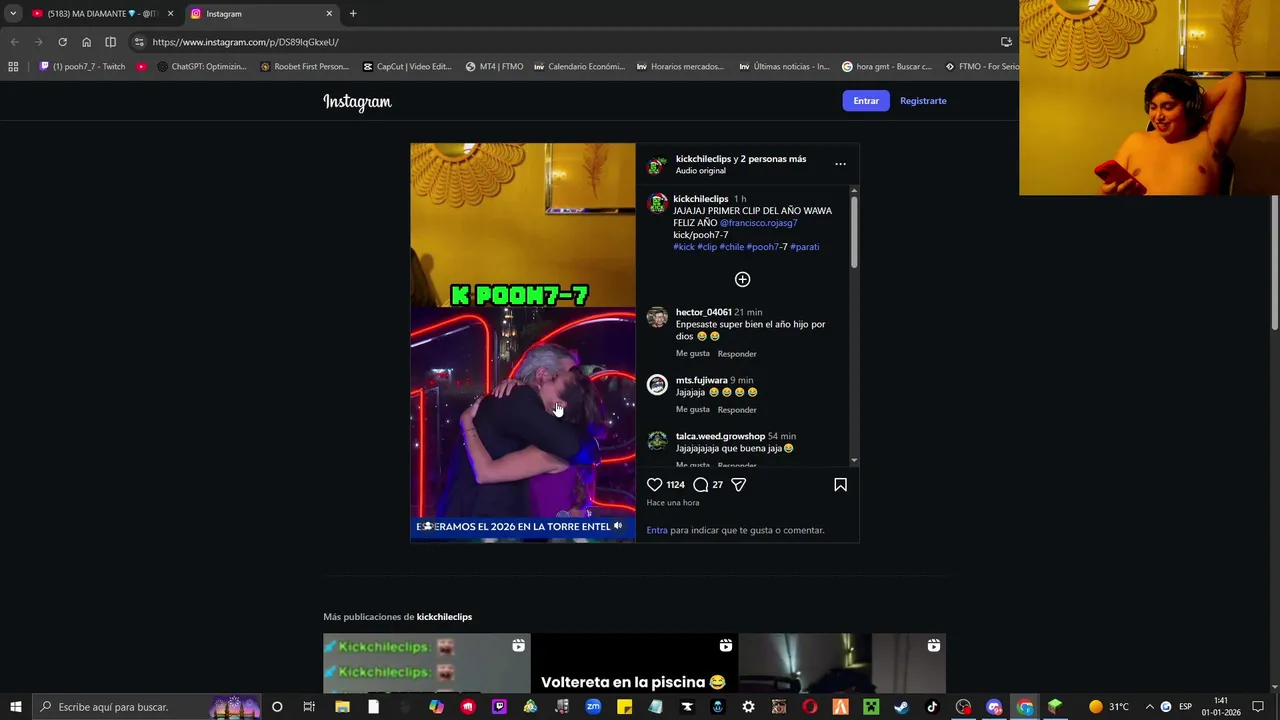Open TikTok from the taskbar
Image resolution: width=1280 pixels, height=720 pixels.
(x=932, y=707)
